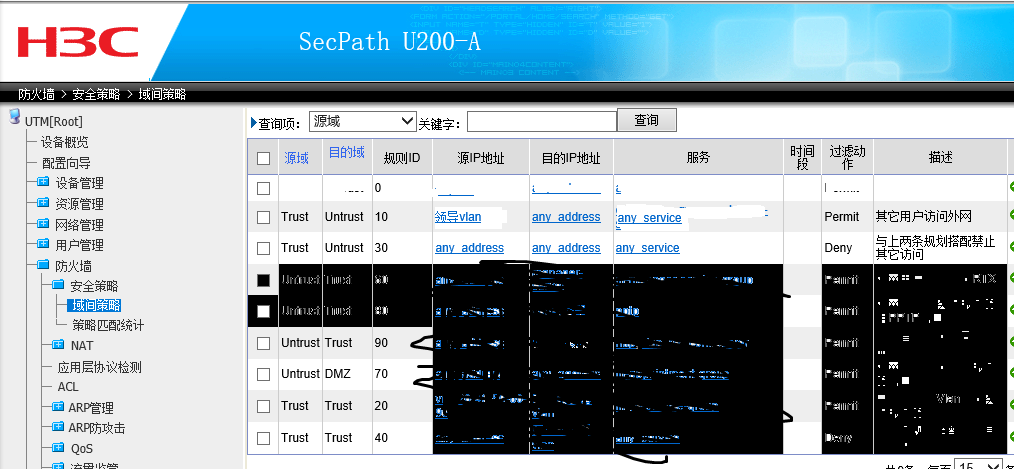
Task: Click the 源IP地址 column header
Action: [x=480, y=158]
